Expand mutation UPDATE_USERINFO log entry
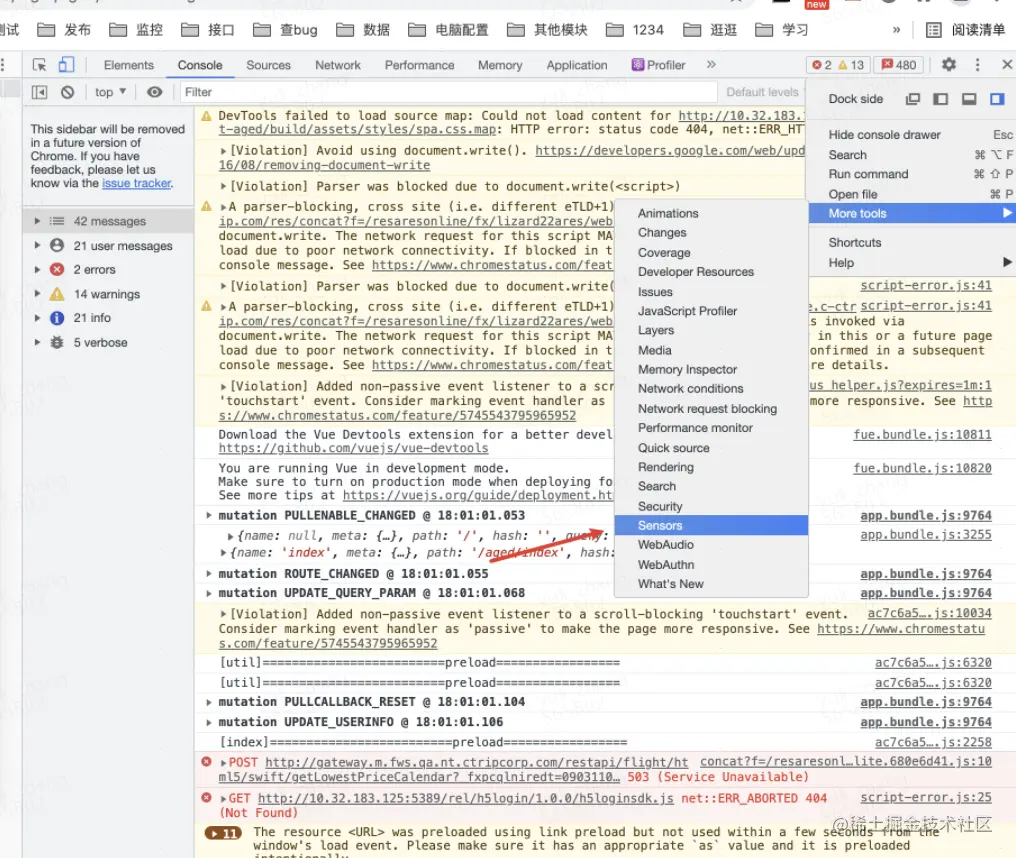 point(209,722)
